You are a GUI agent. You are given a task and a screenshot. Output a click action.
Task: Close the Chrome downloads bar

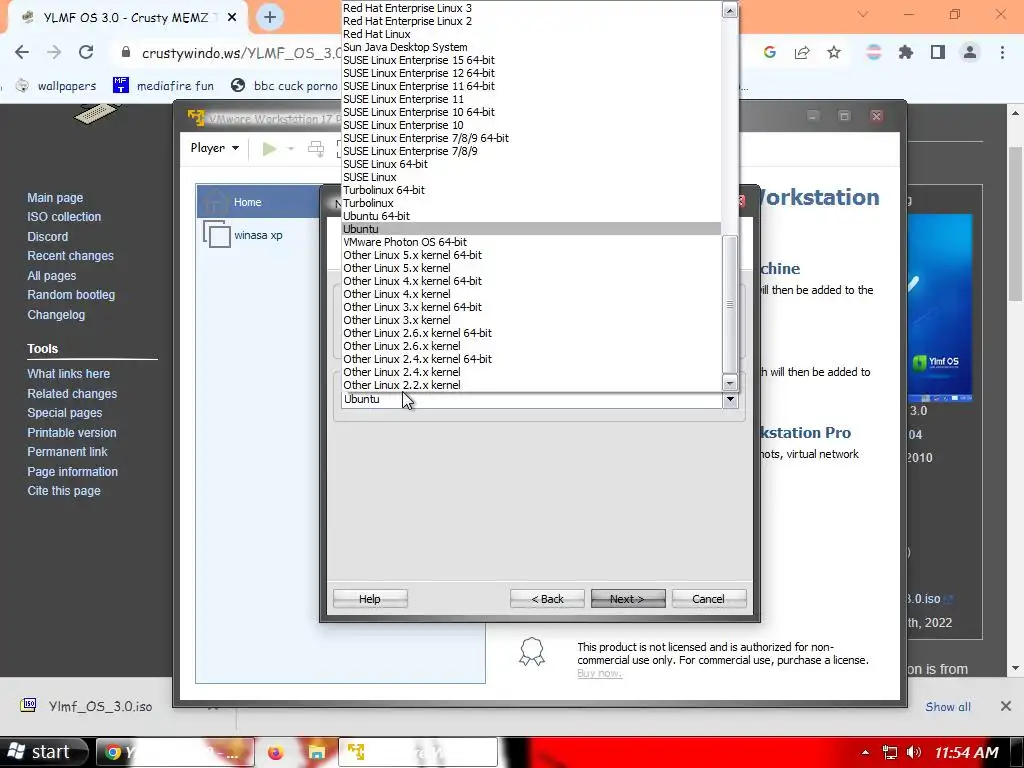[x=1006, y=706]
